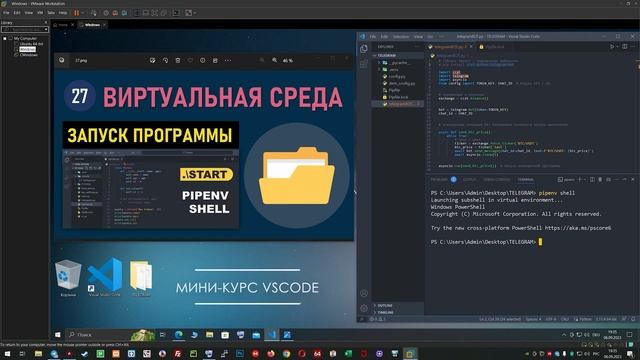Image resolution: width=640 pixels, height=360 pixels.
Task: Open the VMware snapshot manager icon
Action: click(x=124, y=13)
